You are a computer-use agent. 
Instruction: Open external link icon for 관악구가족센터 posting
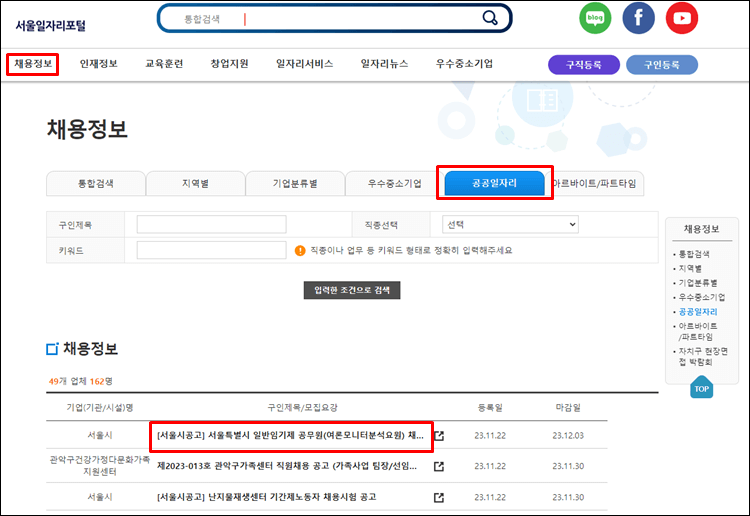click(x=438, y=466)
